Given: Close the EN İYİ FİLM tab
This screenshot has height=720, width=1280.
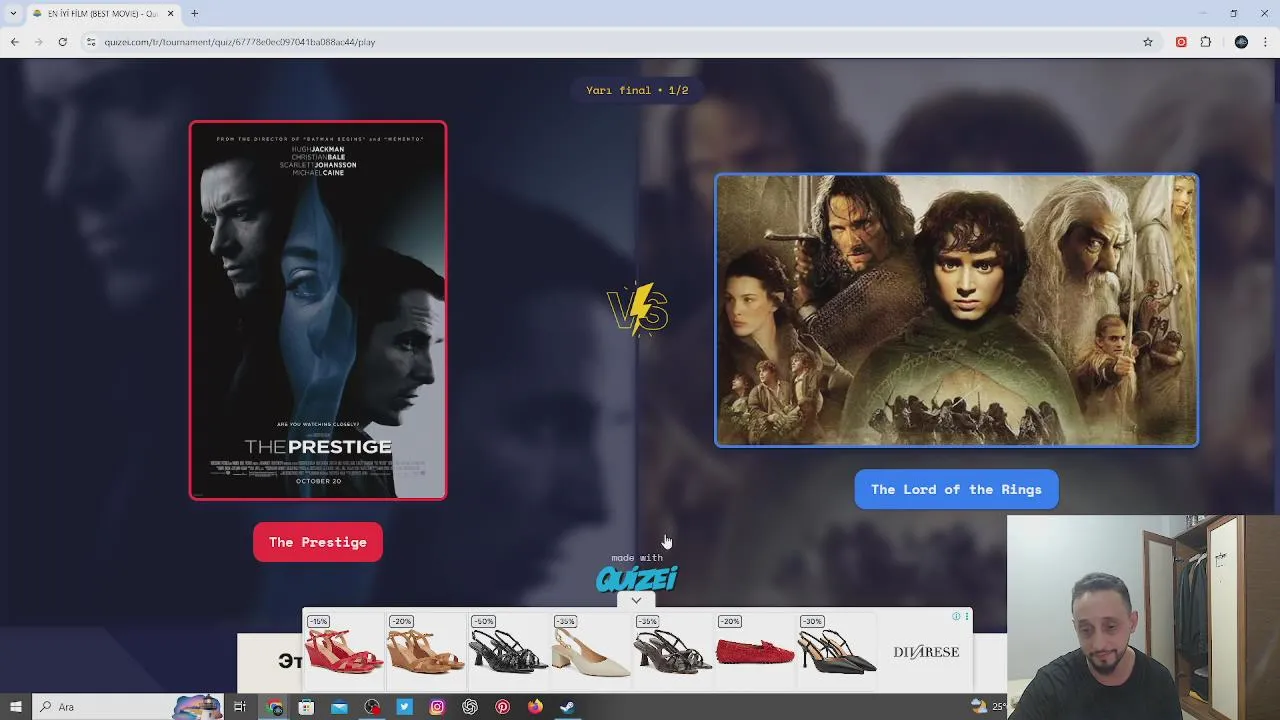Looking at the screenshot, I should pos(170,13).
